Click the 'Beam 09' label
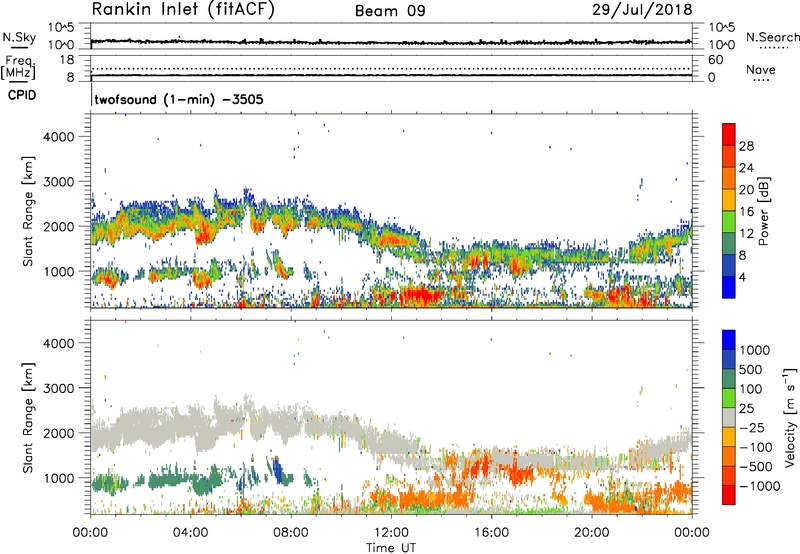 pos(390,11)
